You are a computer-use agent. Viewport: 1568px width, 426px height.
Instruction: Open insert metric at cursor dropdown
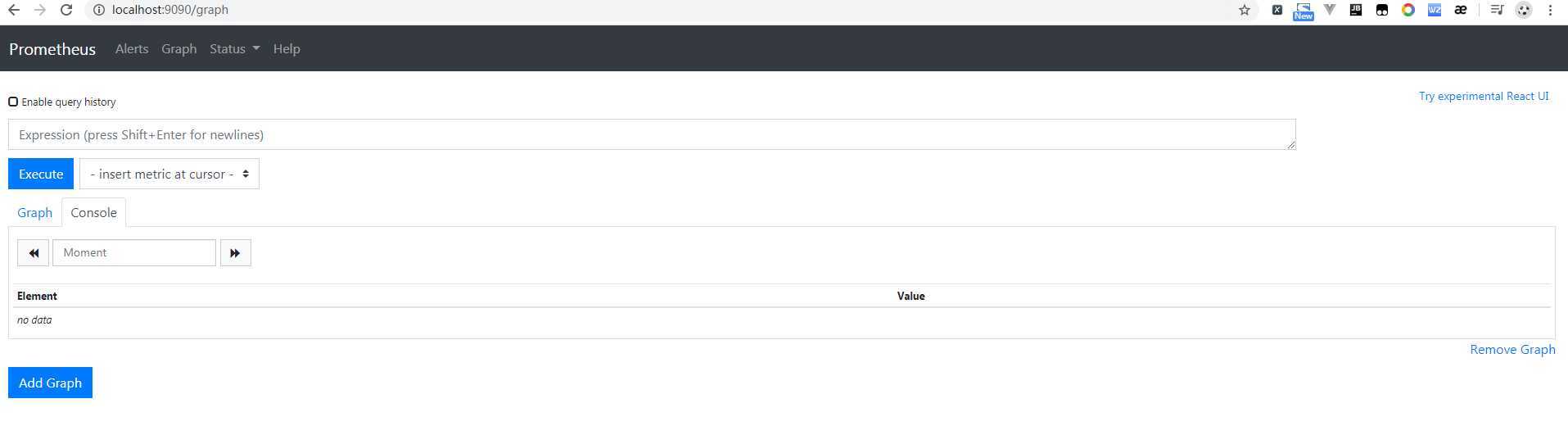tap(169, 174)
